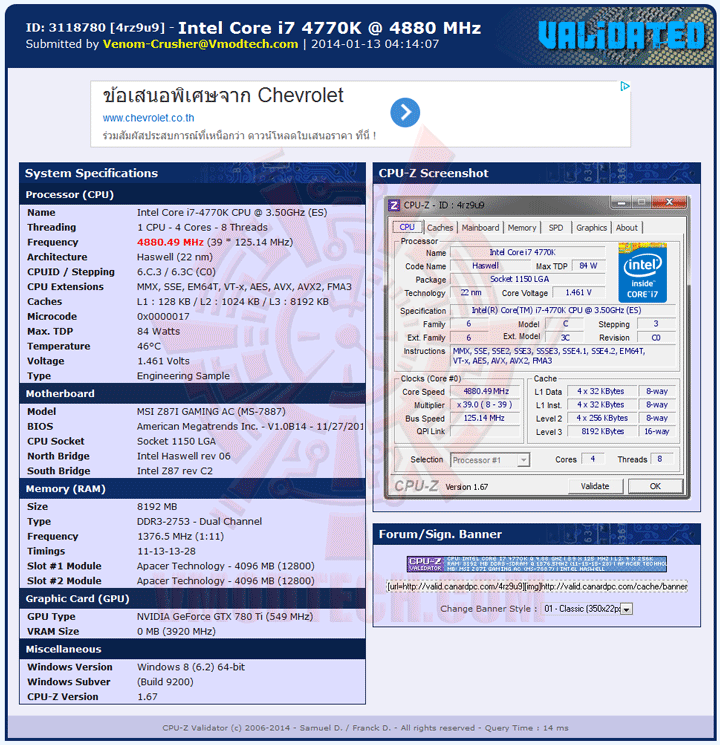This screenshot has height=745, width=720.
Task: Click the Bus Speed 125.14 MHz field
Action: 486,418
